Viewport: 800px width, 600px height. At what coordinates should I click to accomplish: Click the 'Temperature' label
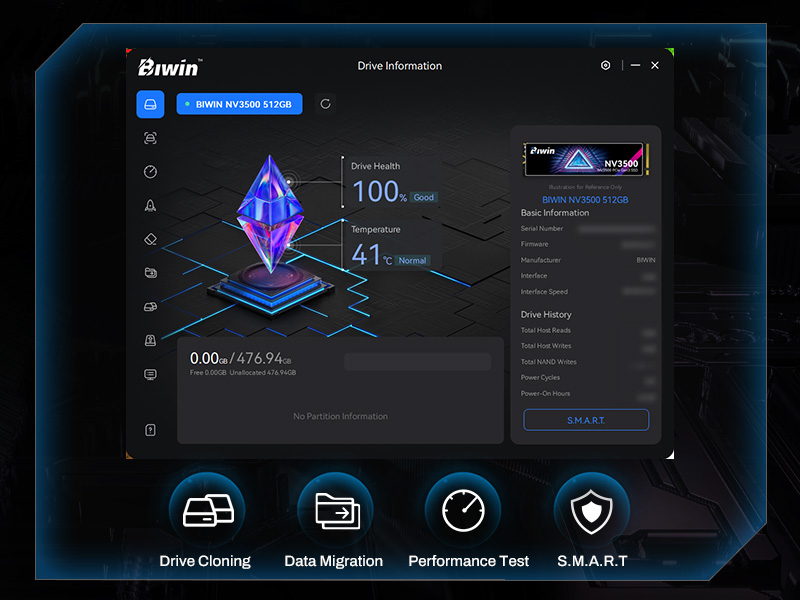(x=376, y=230)
